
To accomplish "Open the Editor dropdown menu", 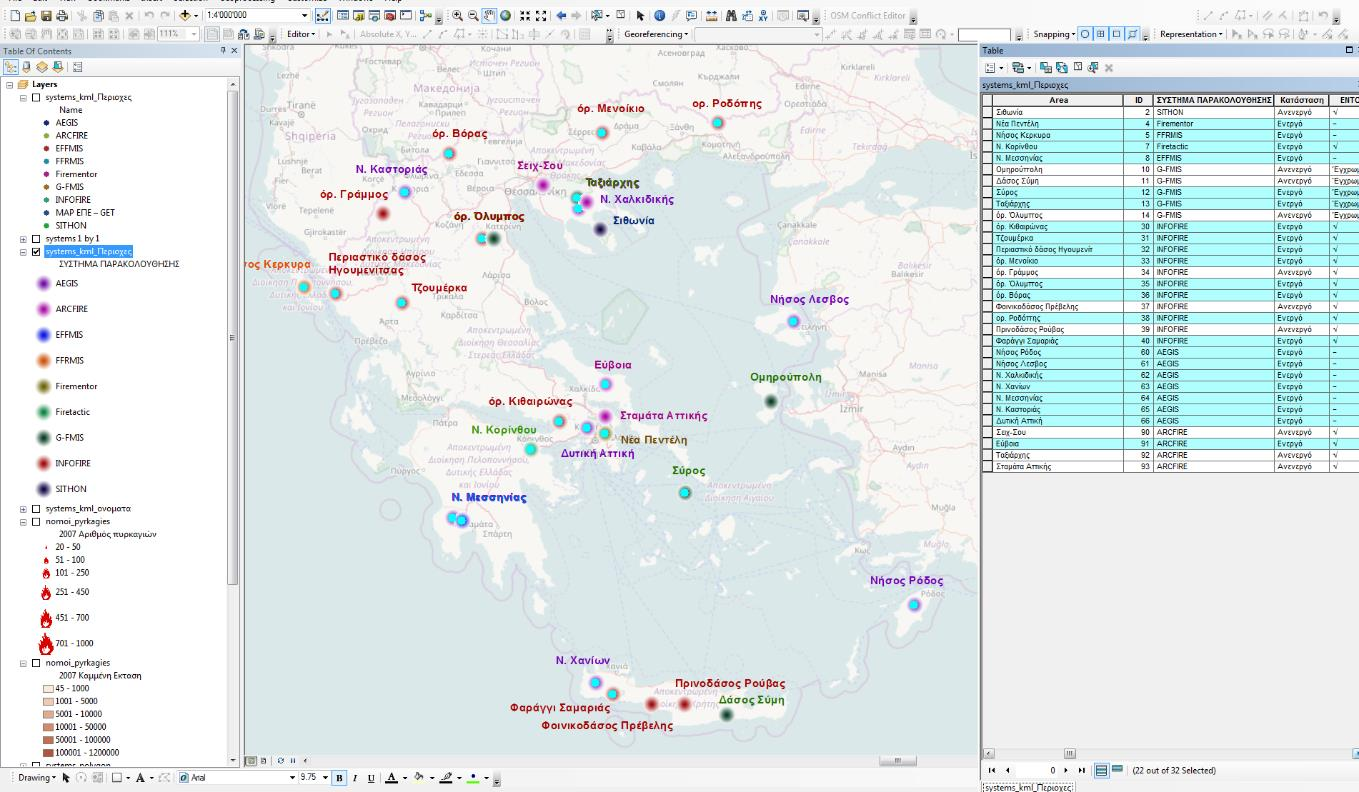I will (x=301, y=34).
